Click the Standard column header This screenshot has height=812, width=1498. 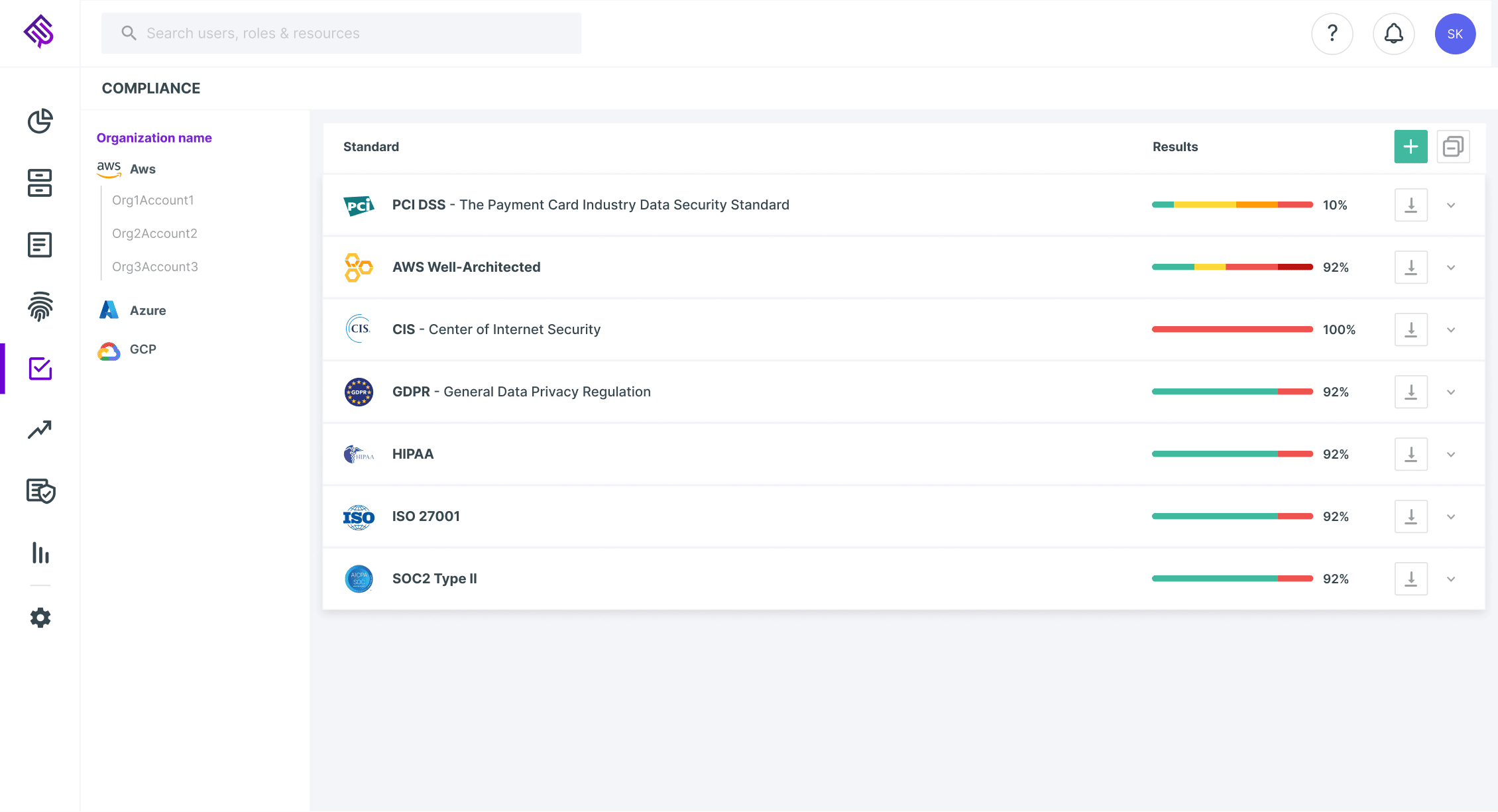(x=371, y=146)
